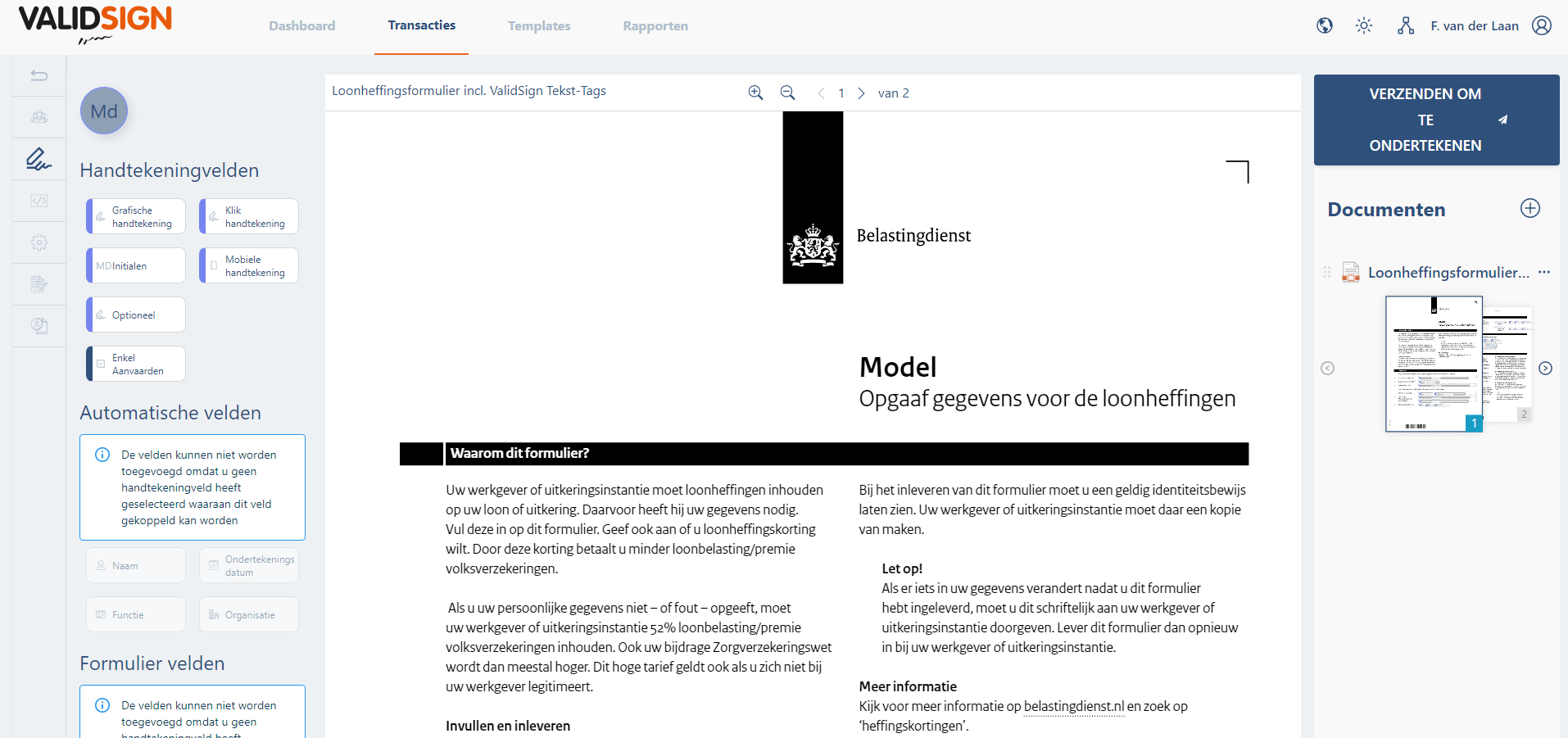1568x738 pixels.
Task: Click the F. van der Laan username
Action: coord(1475,26)
